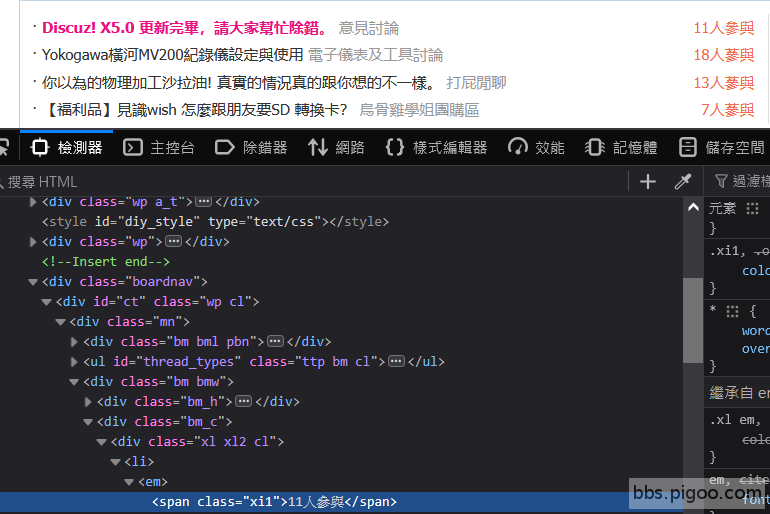Click the 7人參與 count
The height and width of the screenshot is (514, 770).
click(728, 110)
